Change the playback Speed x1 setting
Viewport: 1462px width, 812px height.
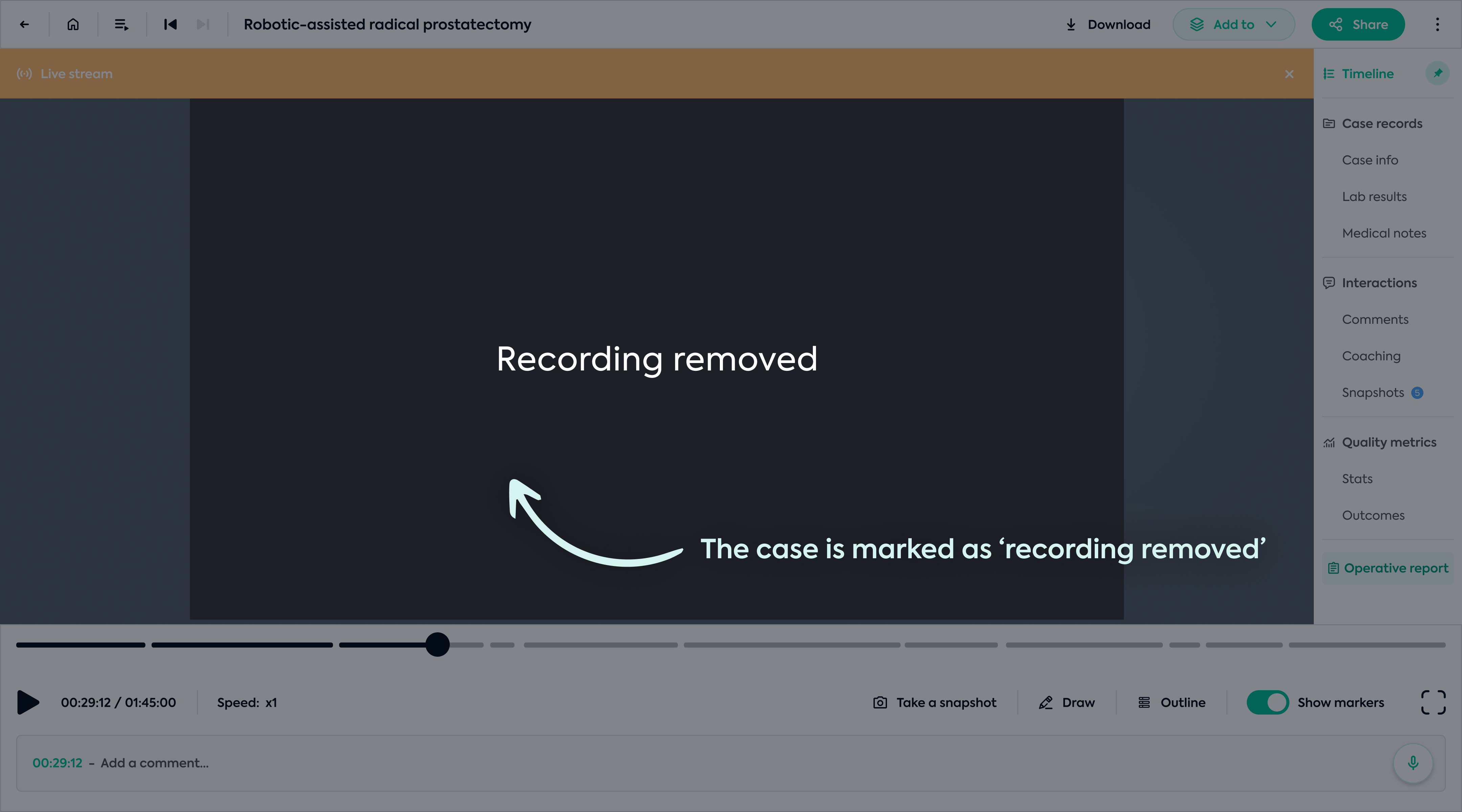pyautogui.click(x=247, y=702)
